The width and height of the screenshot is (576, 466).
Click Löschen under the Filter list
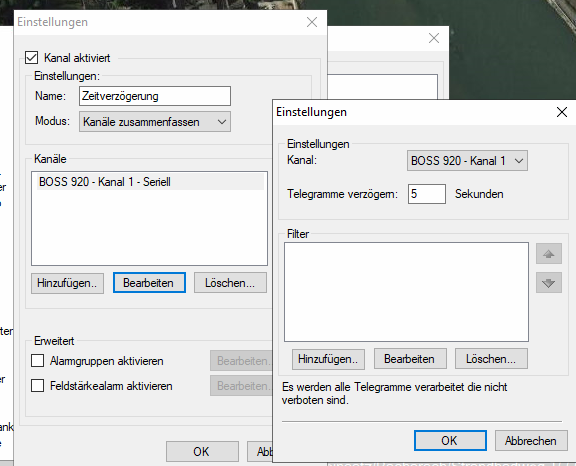click(x=491, y=359)
